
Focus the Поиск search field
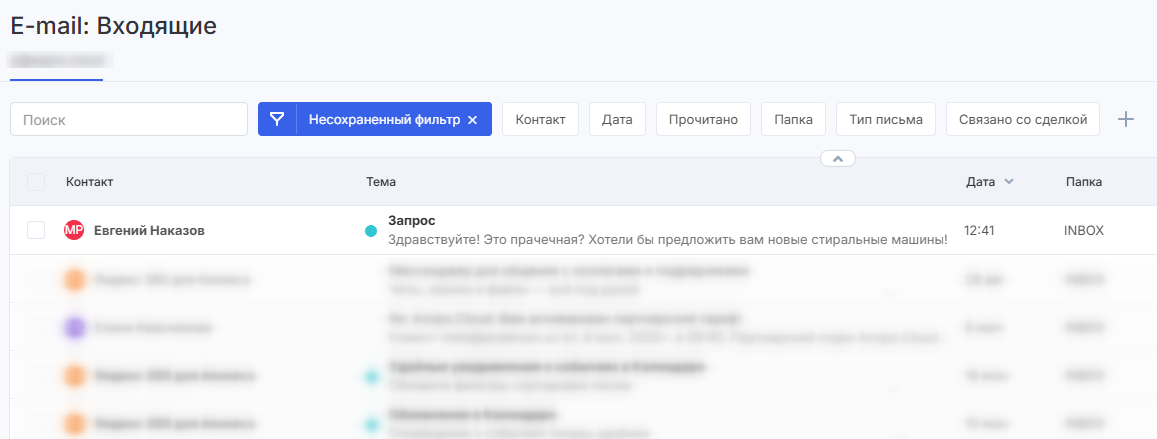[x=129, y=119]
